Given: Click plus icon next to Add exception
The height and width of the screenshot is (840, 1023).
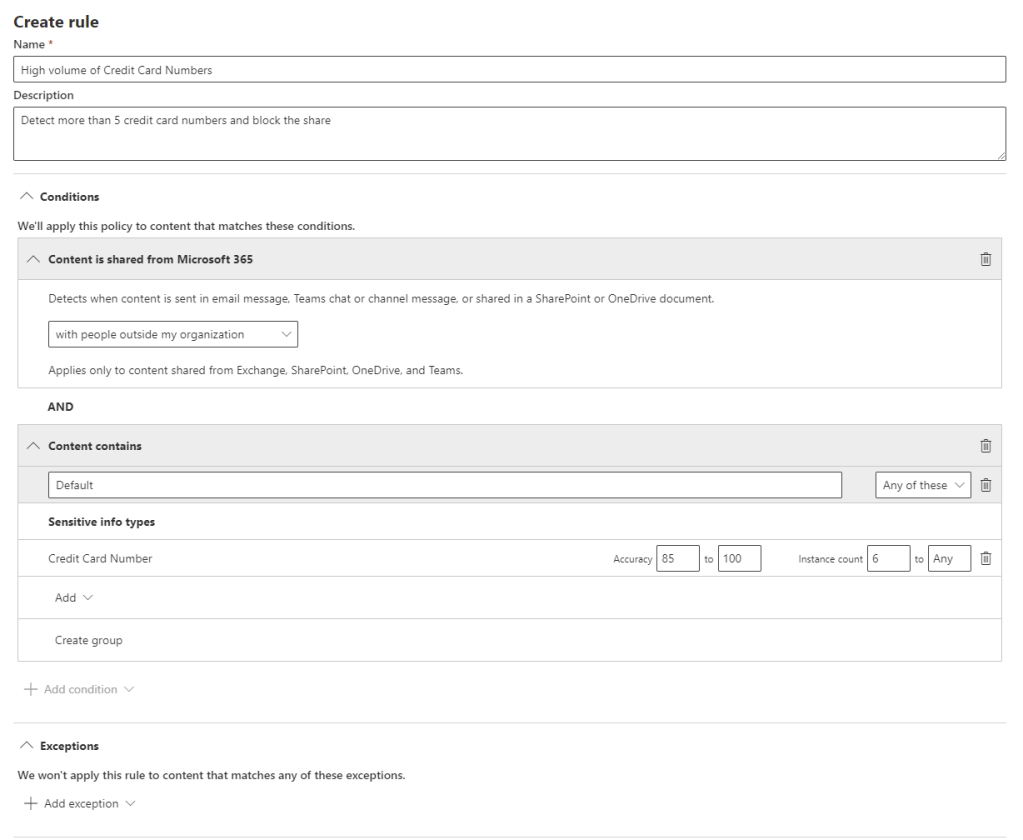Looking at the screenshot, I should coord(30,804).
